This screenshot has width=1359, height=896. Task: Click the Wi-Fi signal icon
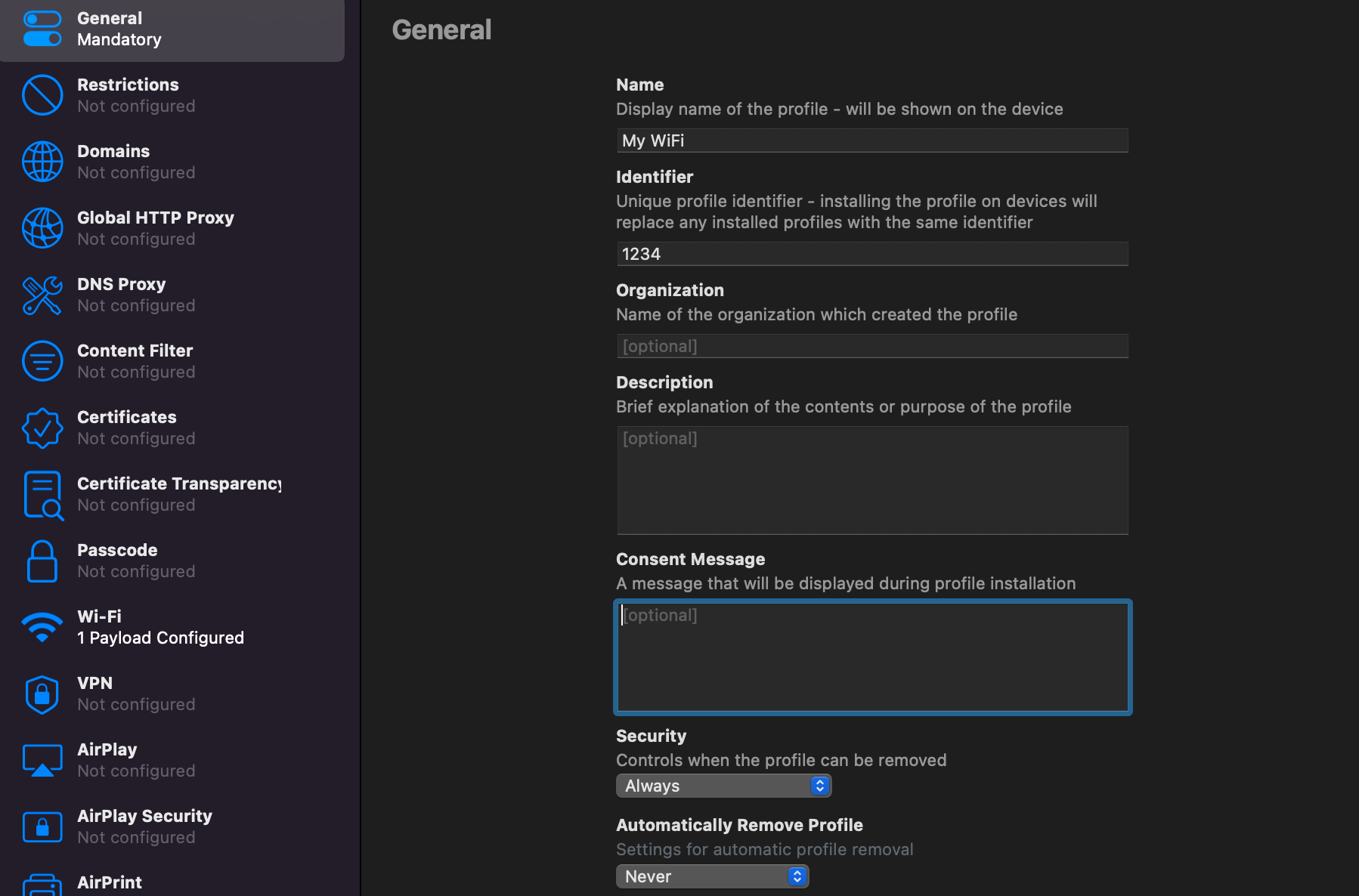click(42, 627)
